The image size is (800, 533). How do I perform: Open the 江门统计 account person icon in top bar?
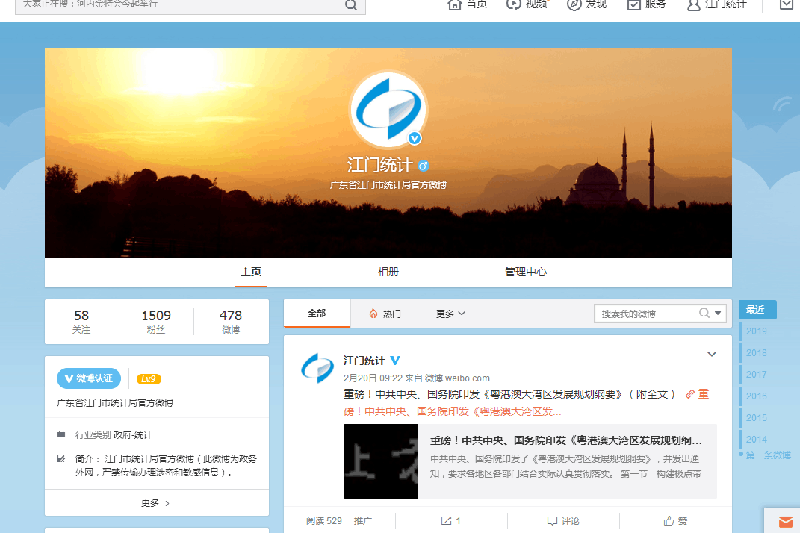693,5
